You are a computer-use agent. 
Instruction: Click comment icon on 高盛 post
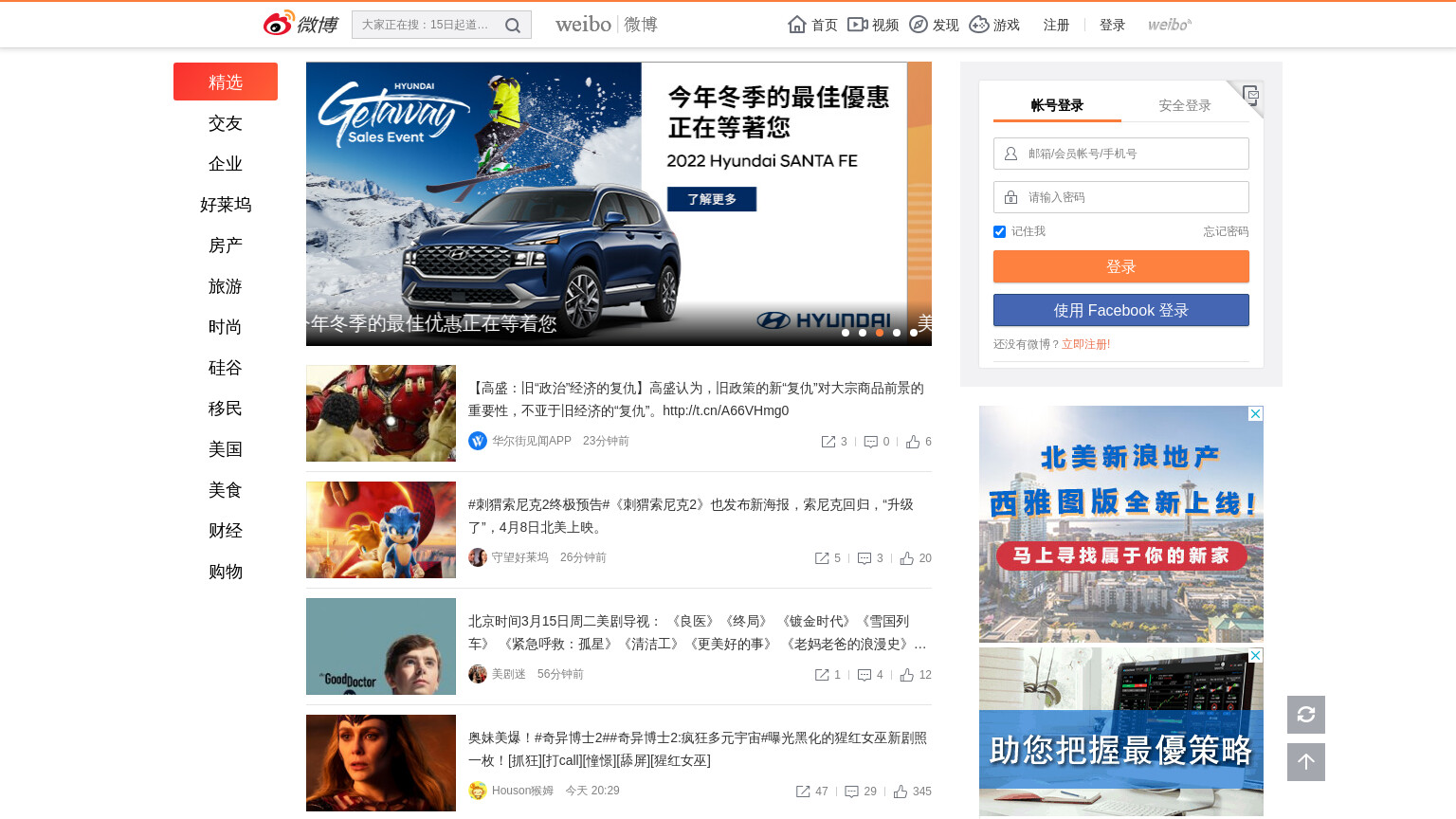point(871,442)
